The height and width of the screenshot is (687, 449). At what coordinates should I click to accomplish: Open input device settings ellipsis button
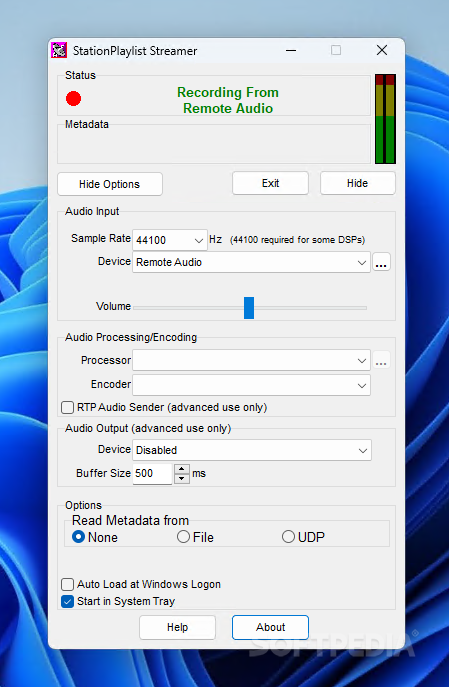coord(382,262)
